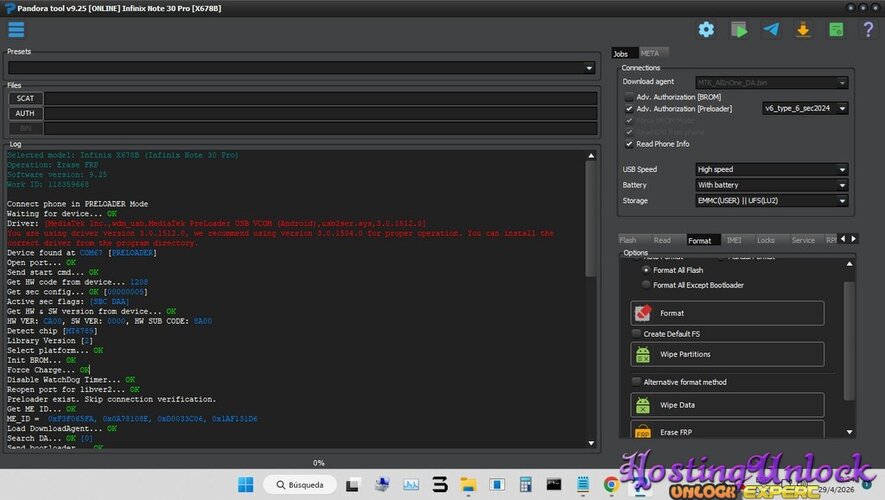Open the bold 3 app icon on taskbar
The height and width of the screenshot is (500, 885).
coord(440,485)
